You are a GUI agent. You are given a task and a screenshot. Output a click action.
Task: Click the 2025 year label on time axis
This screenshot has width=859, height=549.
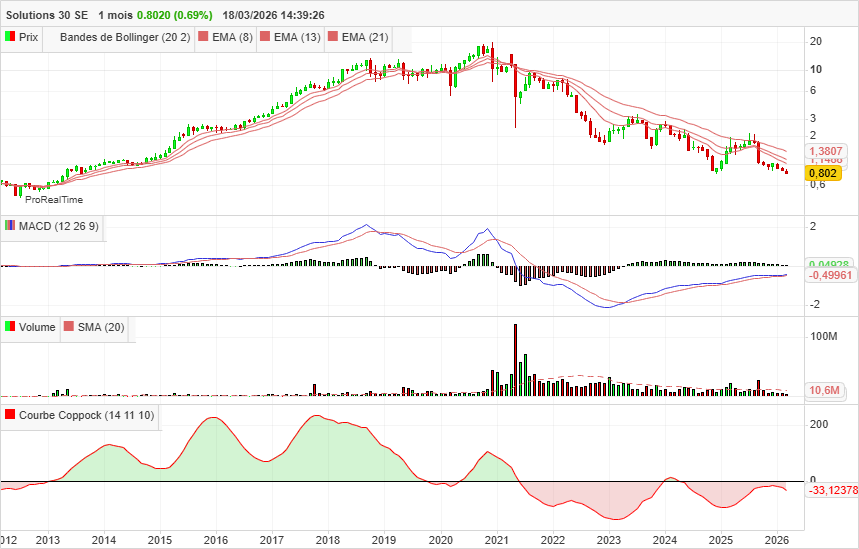pos(721,540)
